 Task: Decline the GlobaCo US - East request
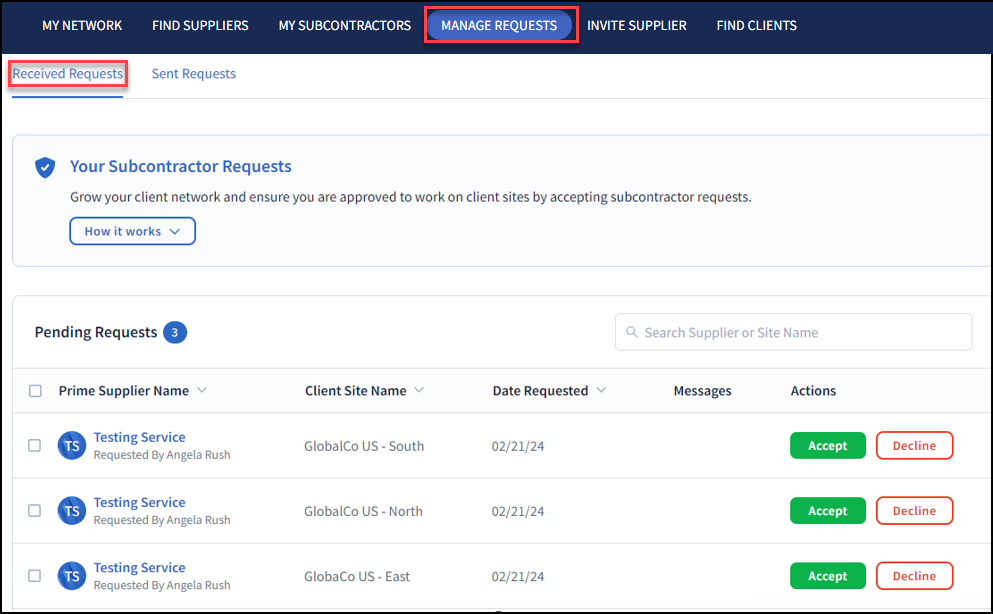click(914, 576)
